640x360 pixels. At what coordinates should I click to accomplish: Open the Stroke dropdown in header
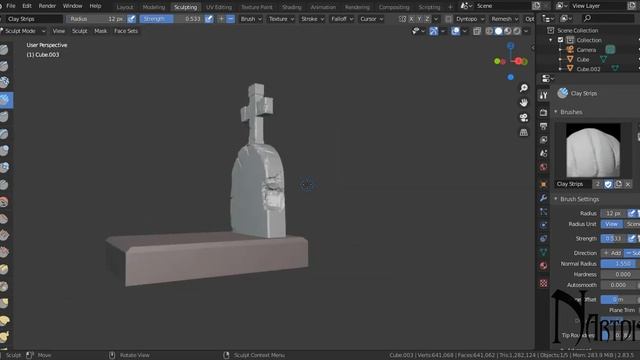[312, 19]
